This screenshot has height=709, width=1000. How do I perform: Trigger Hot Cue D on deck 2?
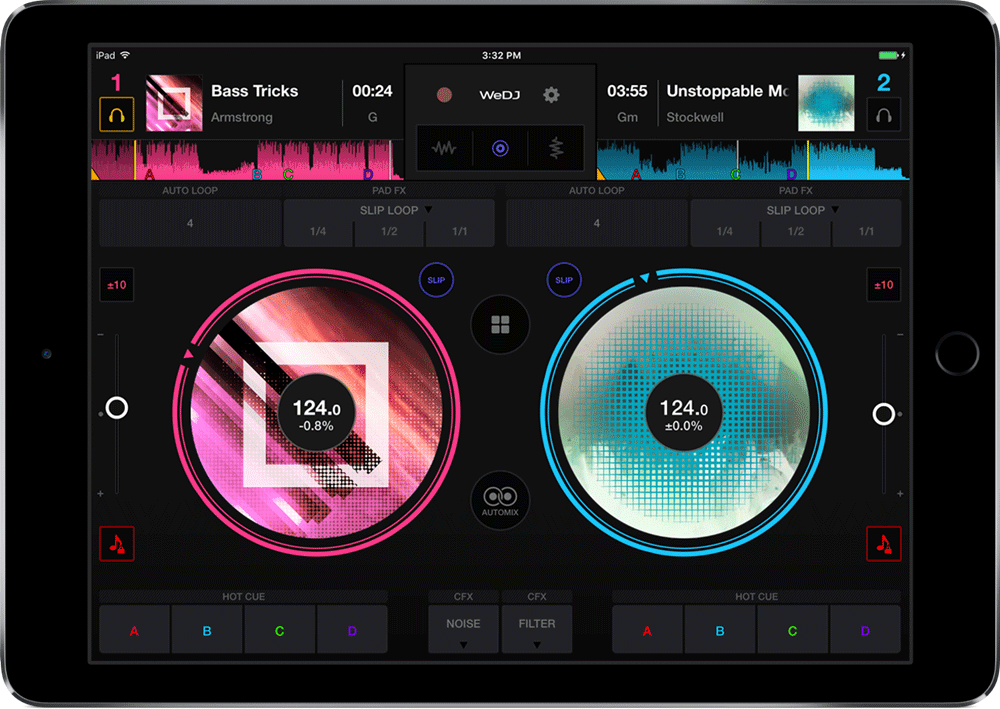coord(866,629)
